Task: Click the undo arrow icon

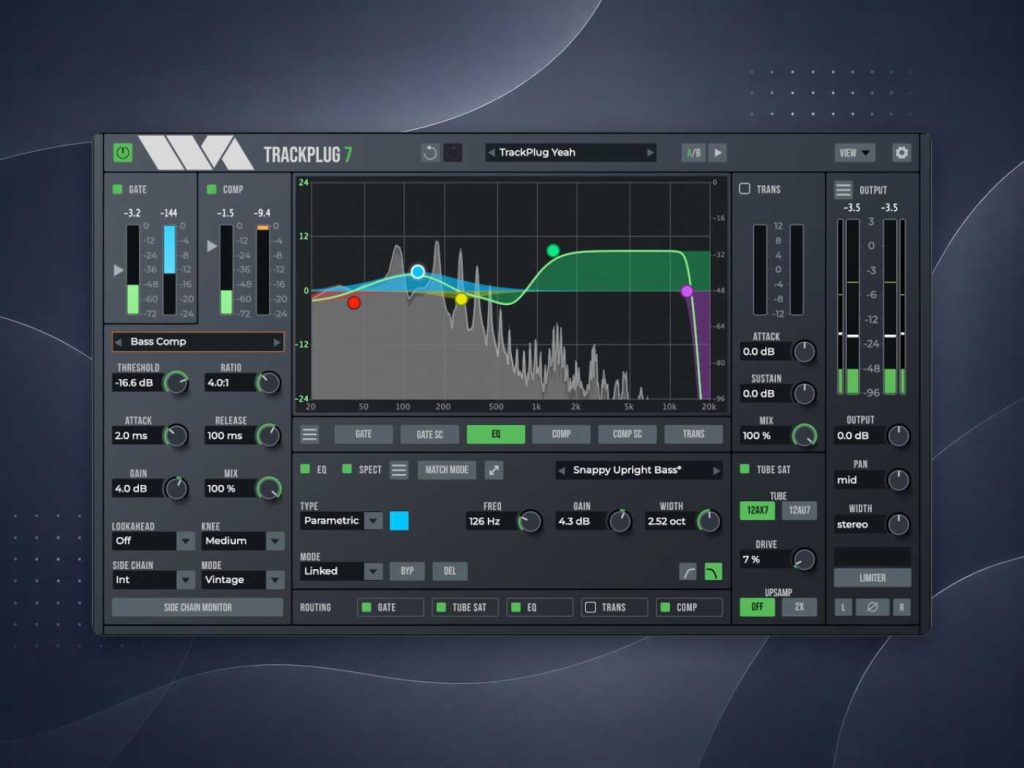Action: point(430,153)
